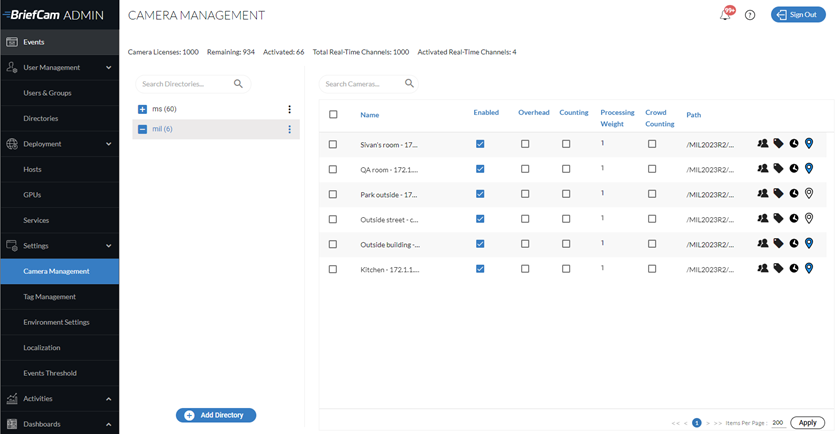Expand the ms (60) directory
Screen dimensions: 837x434
click(x=143, y=109)
